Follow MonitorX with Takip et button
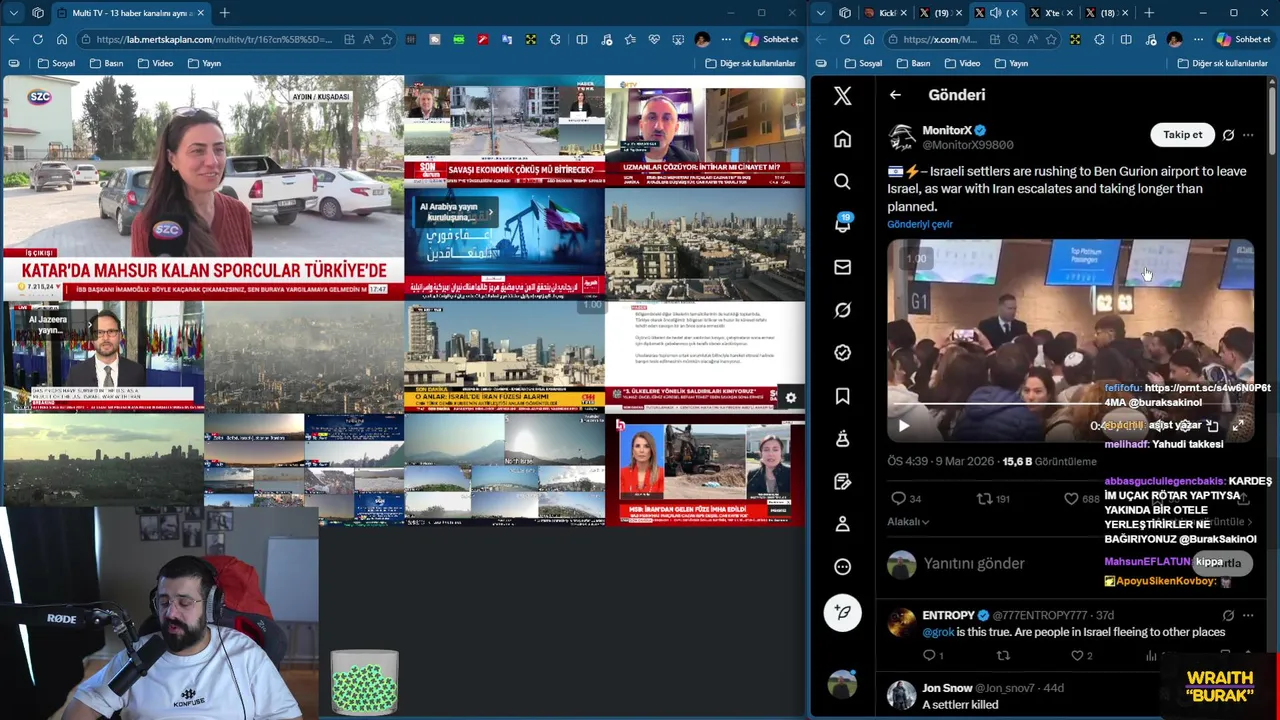The height and width of the screenshot is (720, 1280). (x=1182, y=135)
